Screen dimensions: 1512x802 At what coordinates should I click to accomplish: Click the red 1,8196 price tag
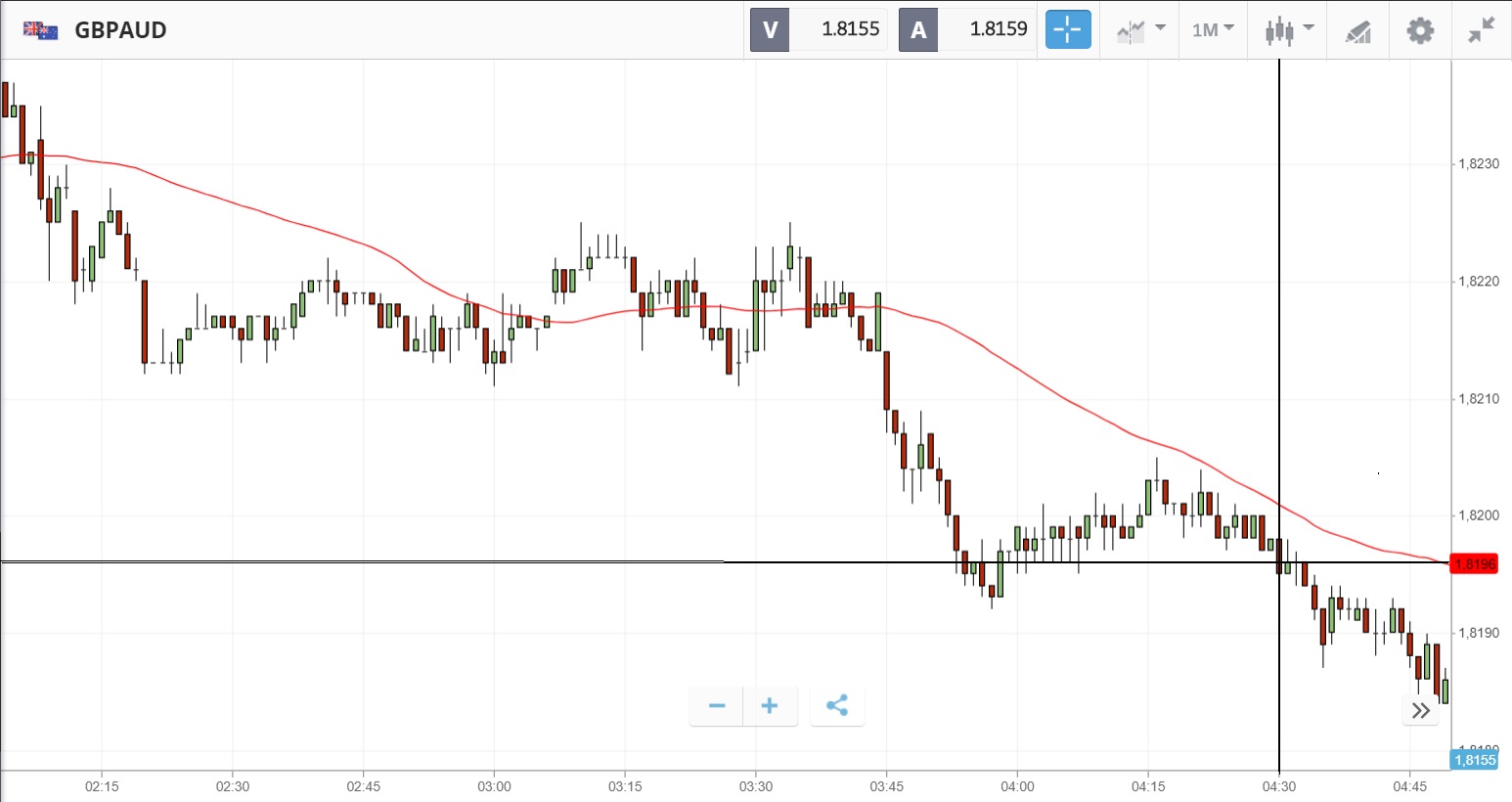coord(1474,564)
